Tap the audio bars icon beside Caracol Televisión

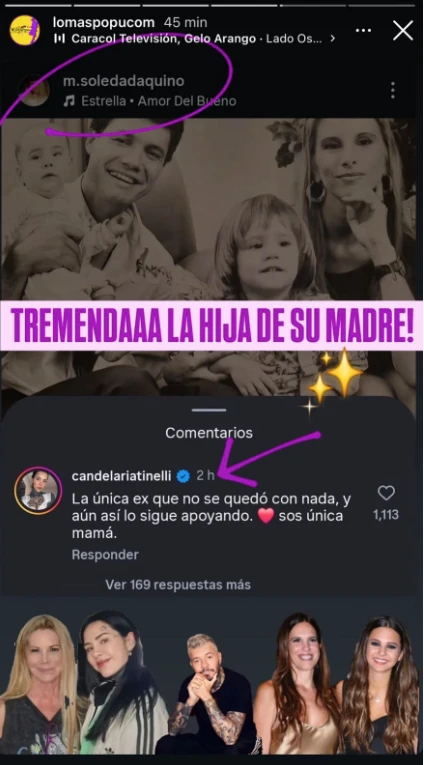coord(61,39)
